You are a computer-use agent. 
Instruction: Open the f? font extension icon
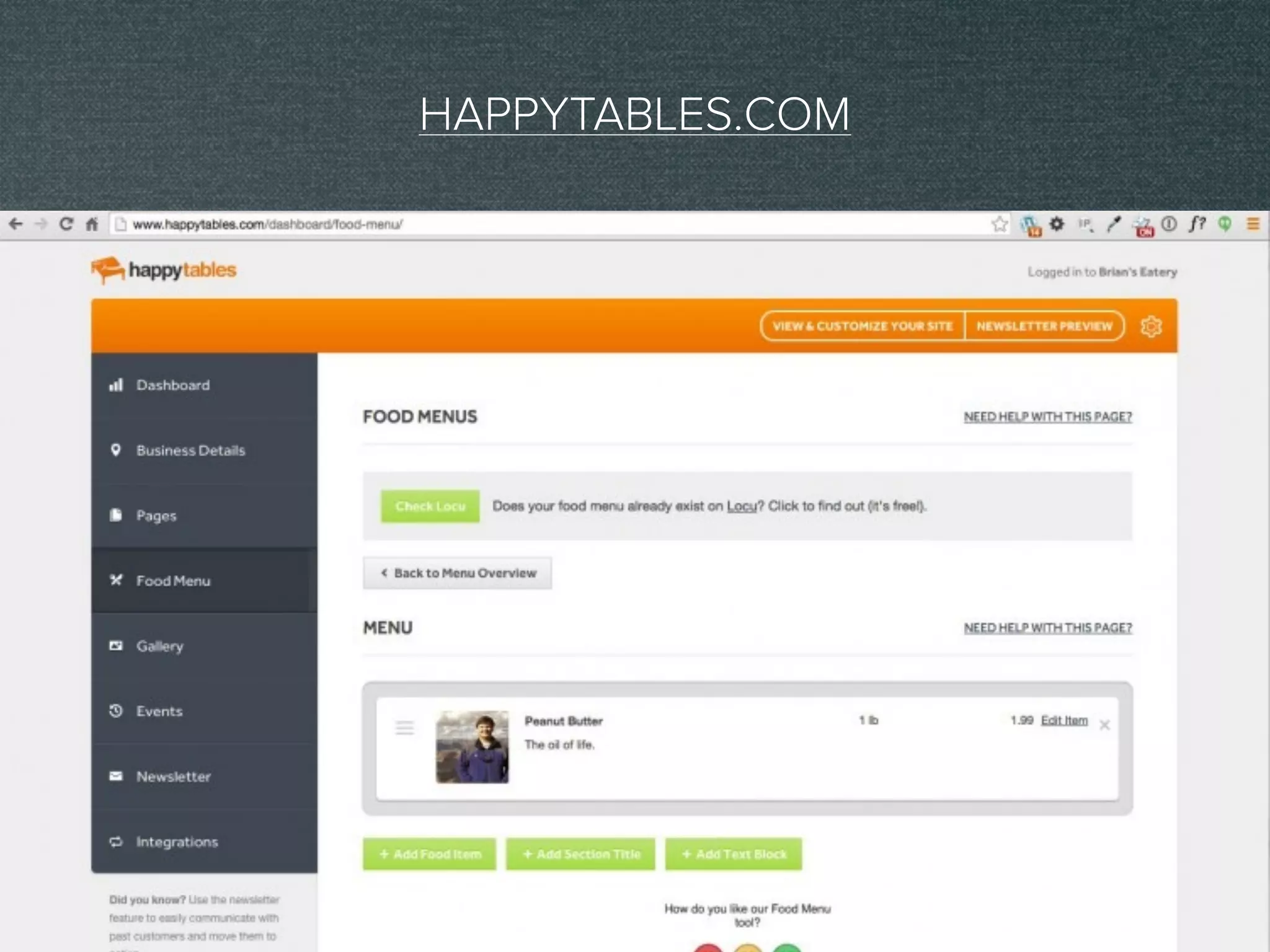pos(1197,224)
